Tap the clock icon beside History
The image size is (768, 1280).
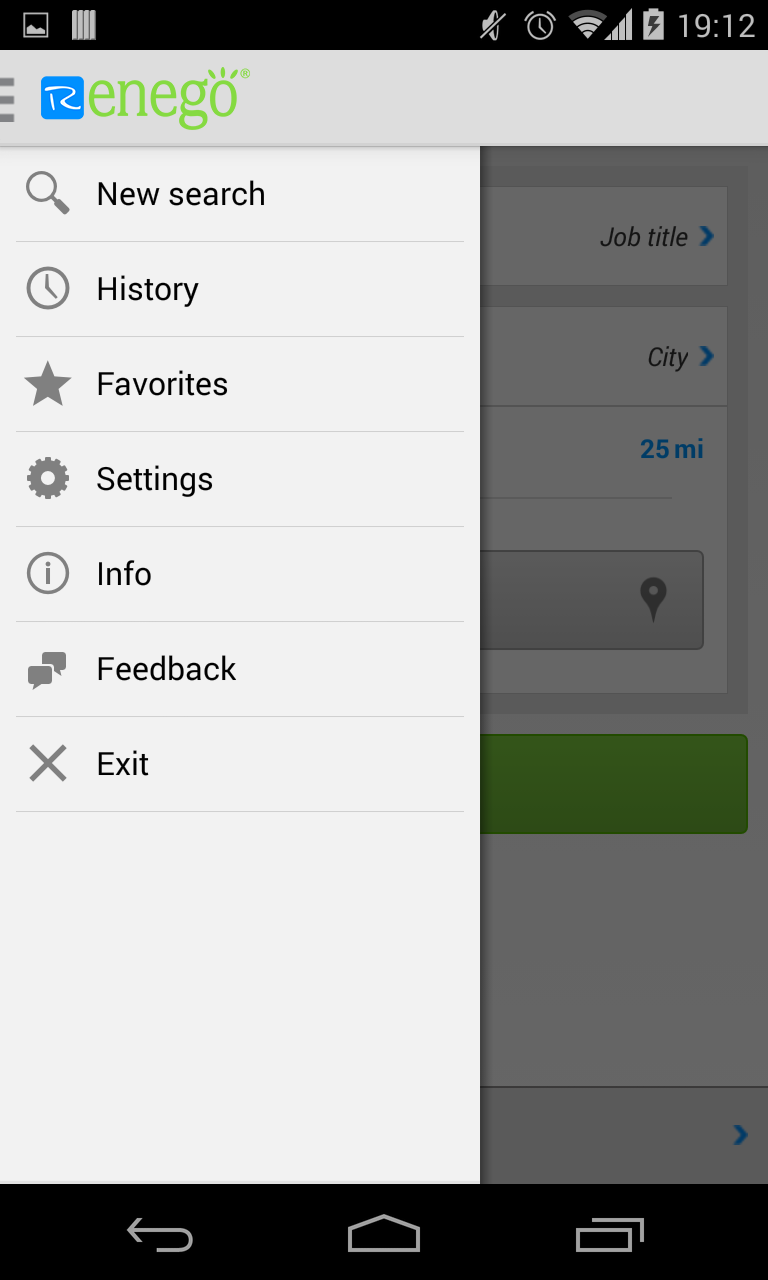click(x=47, y=288)
